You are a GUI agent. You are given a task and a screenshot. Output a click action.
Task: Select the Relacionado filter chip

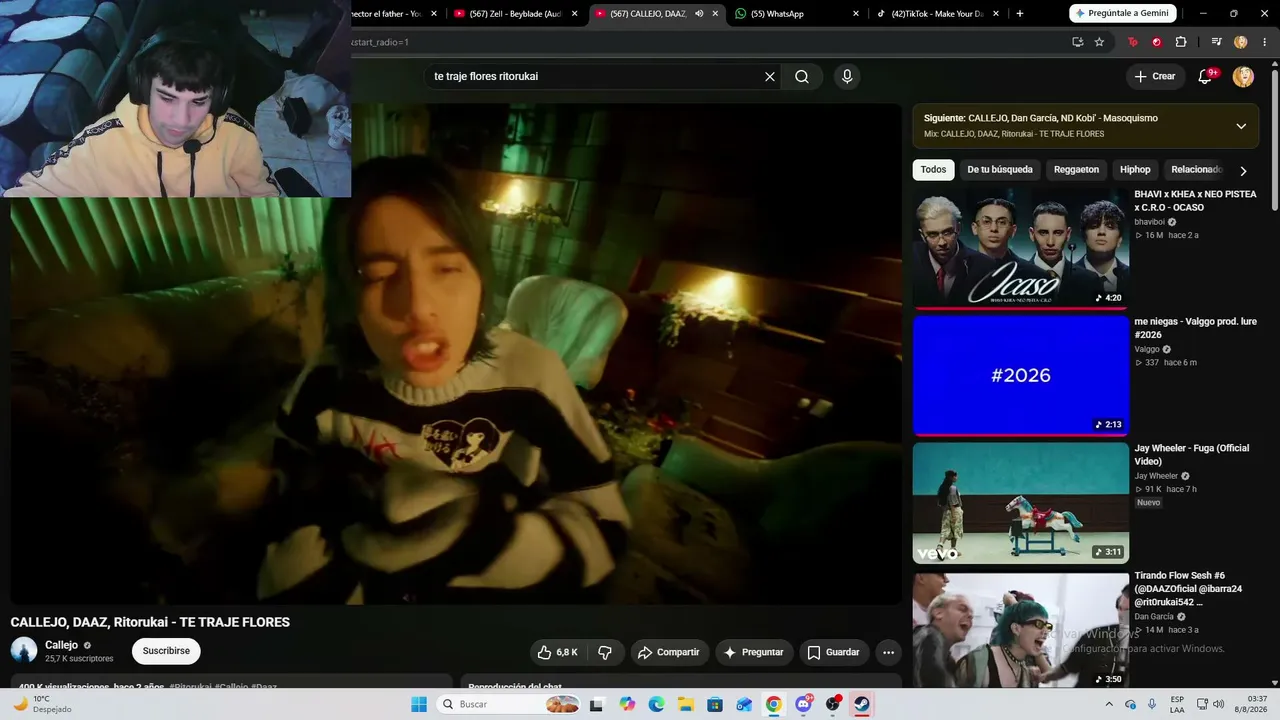[1195, 170]
